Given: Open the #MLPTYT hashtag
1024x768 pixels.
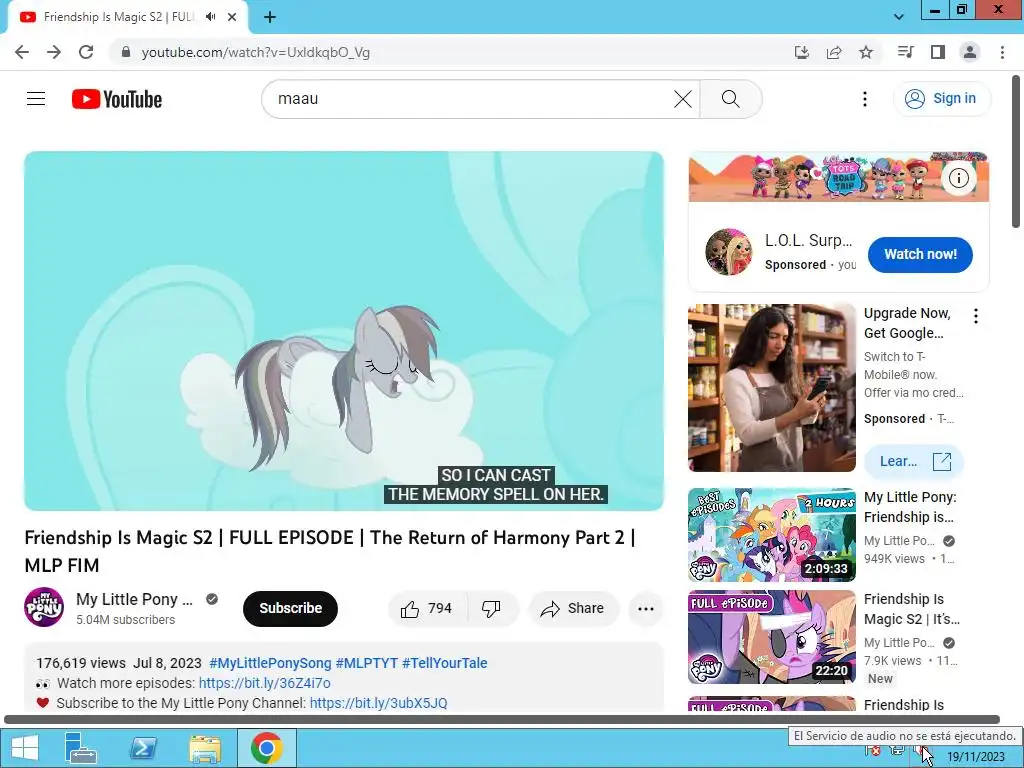Looking at the screenshot, I should point(366,663).
